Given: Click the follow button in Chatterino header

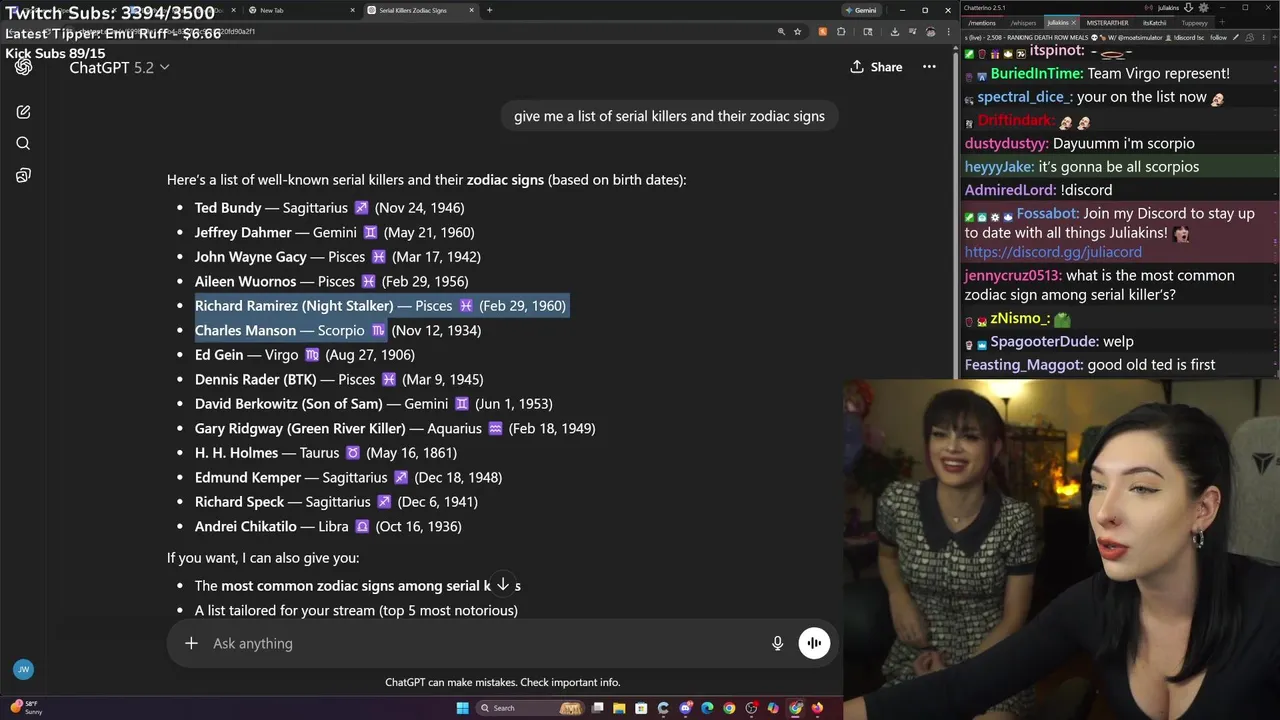Looking at the screenshot, I should pyautogui.click(x=1219, y=38).
